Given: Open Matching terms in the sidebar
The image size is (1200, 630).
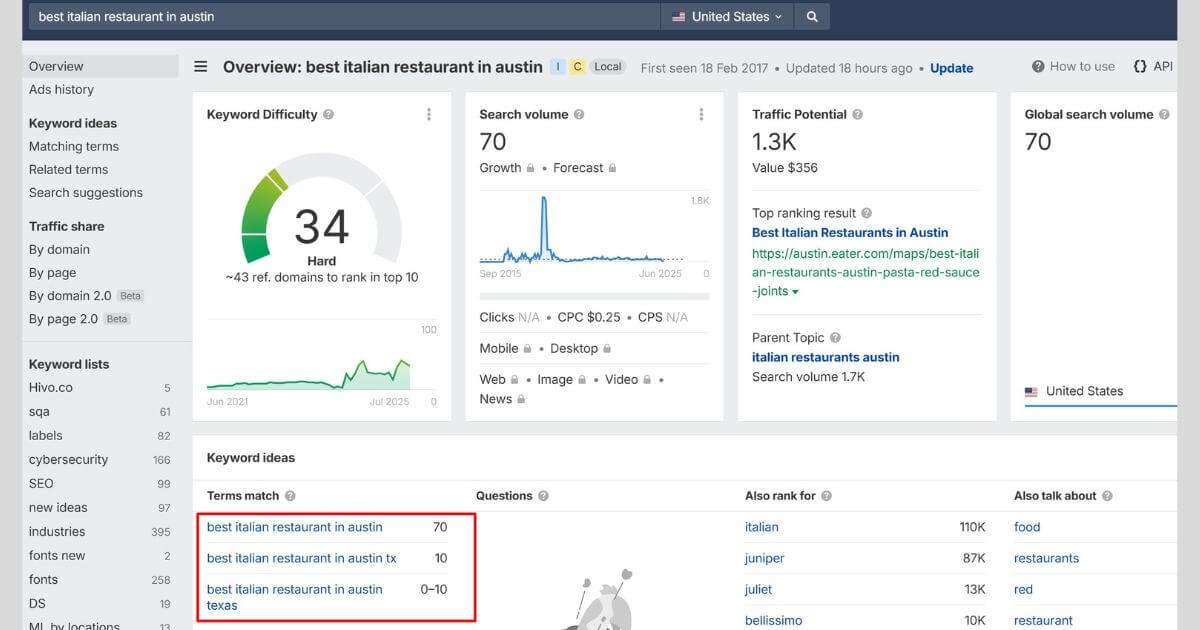Looking at the screenshot, I should (73, 146).
